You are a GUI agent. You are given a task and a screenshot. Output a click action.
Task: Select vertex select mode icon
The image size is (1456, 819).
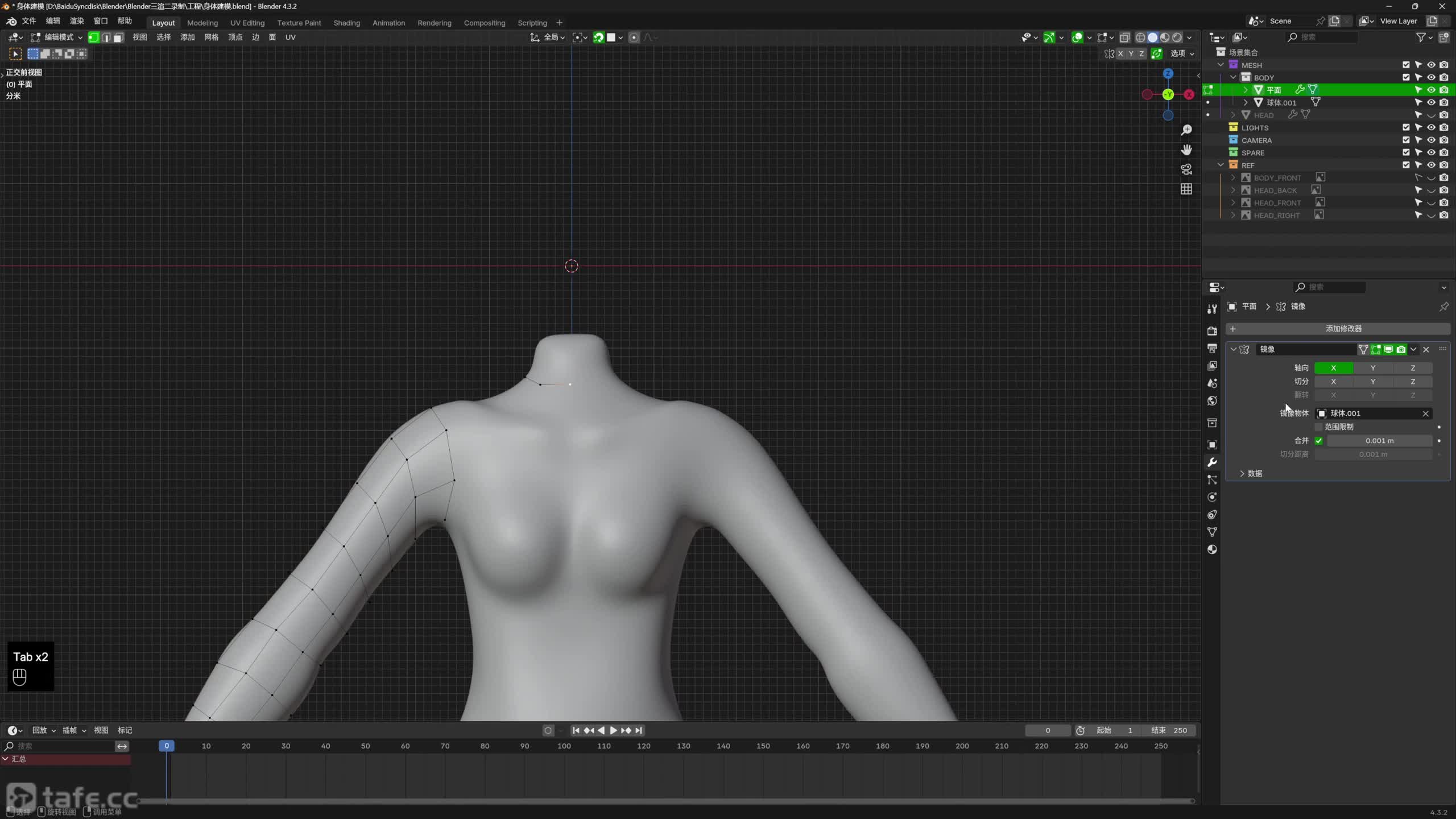click(94, 38)
